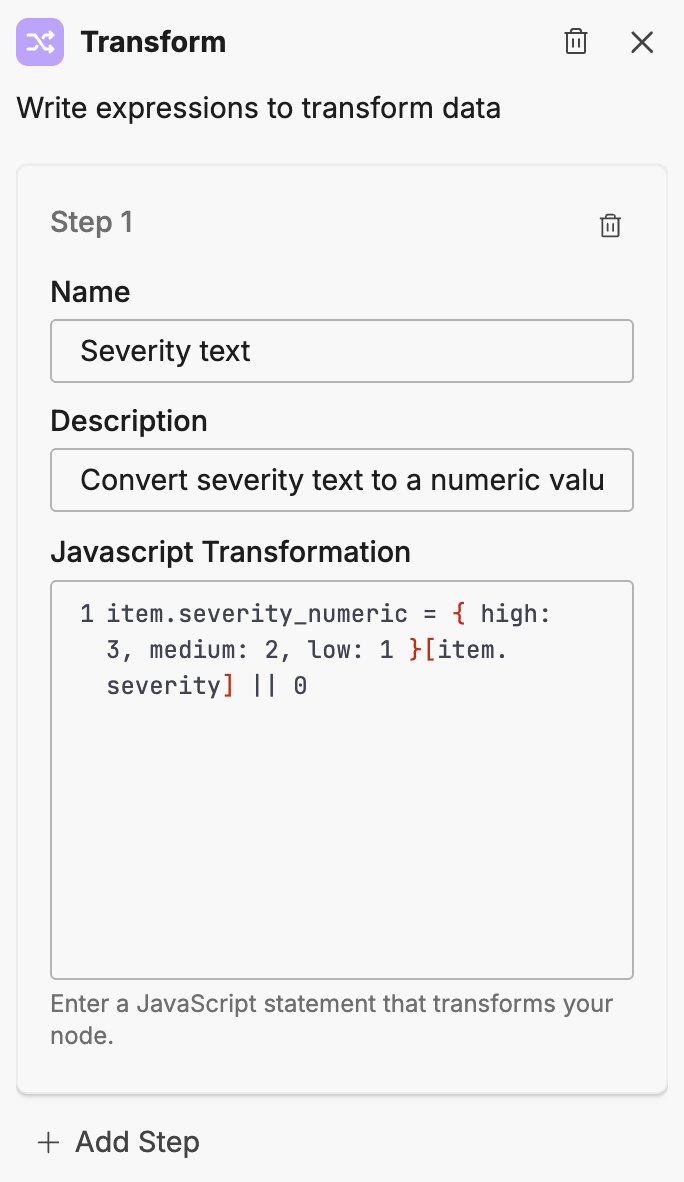Viewport: 684px width, 1182px height.
Task: Click the Javascript Transformation label
Action: 232,552
